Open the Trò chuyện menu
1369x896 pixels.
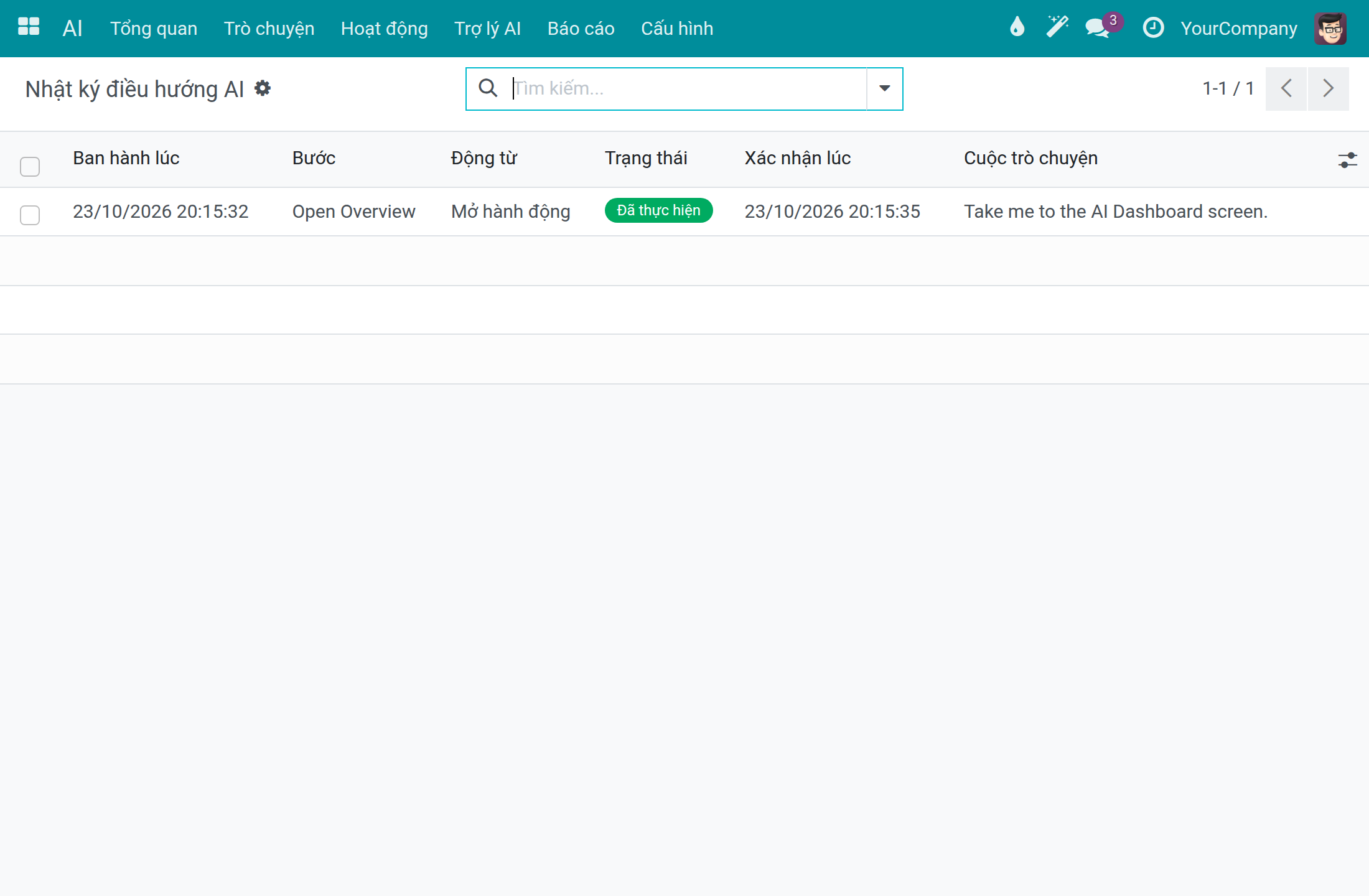pos(269,29)
